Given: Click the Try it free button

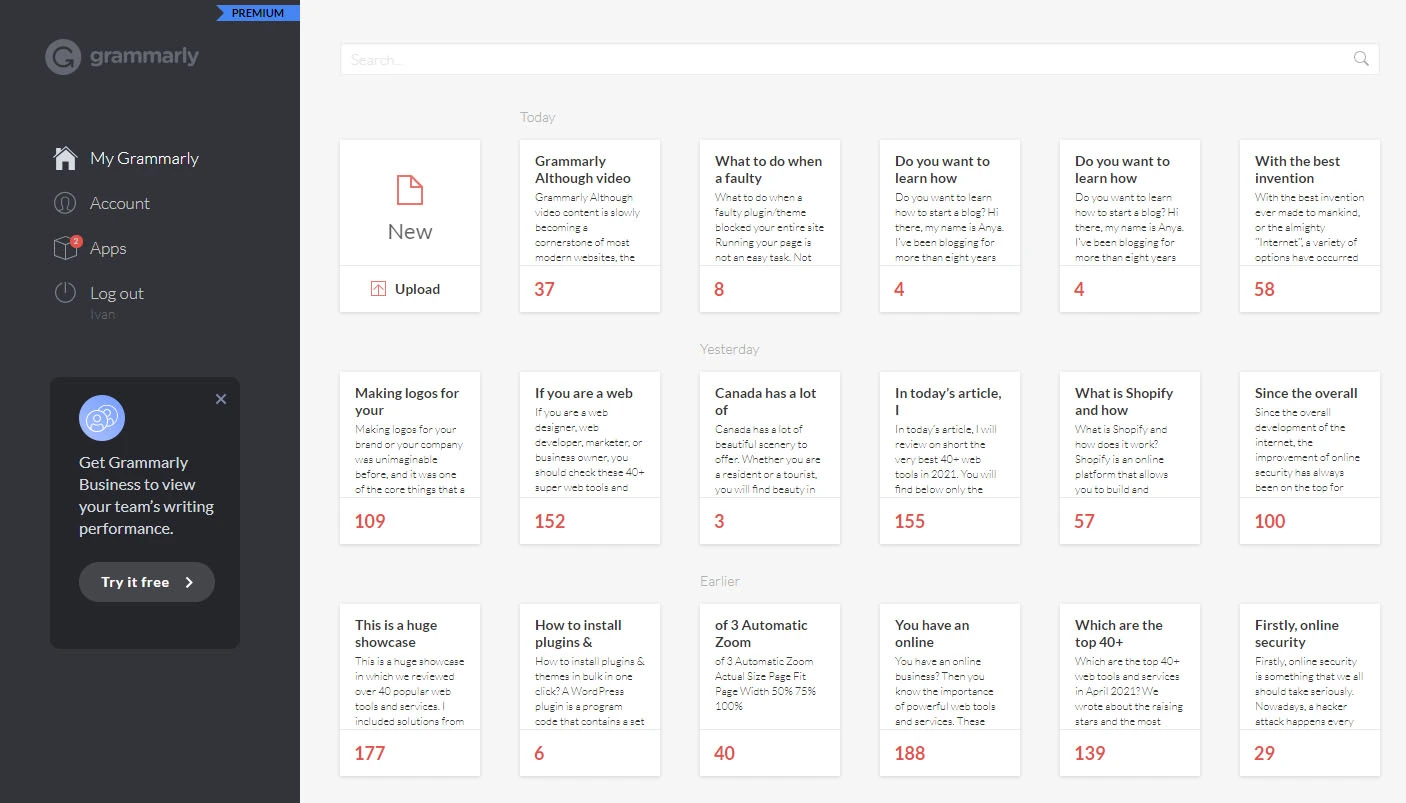Looking at the screenshot, I should click(x=147, y=582).
